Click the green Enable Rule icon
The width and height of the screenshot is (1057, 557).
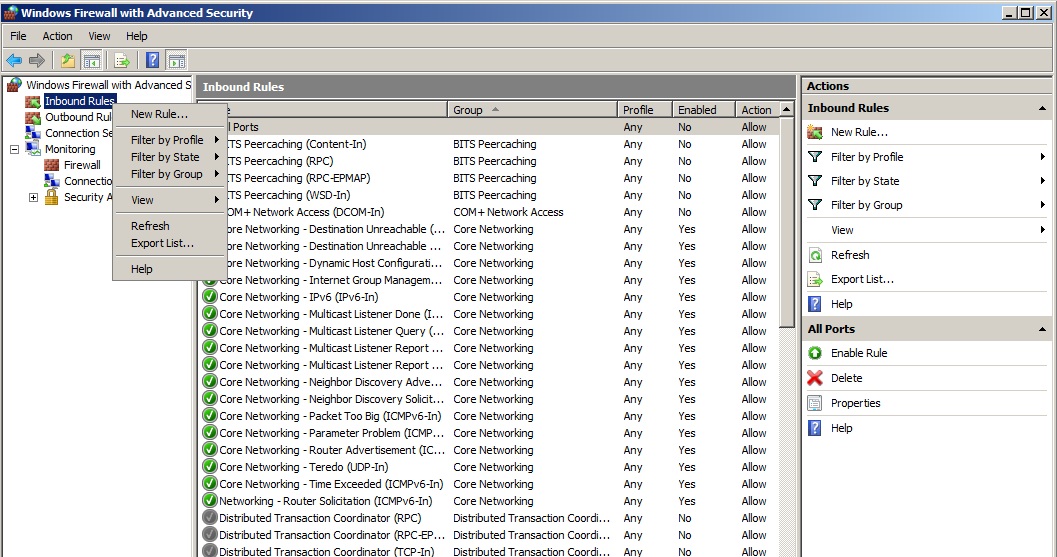click(x=815, y=353)
